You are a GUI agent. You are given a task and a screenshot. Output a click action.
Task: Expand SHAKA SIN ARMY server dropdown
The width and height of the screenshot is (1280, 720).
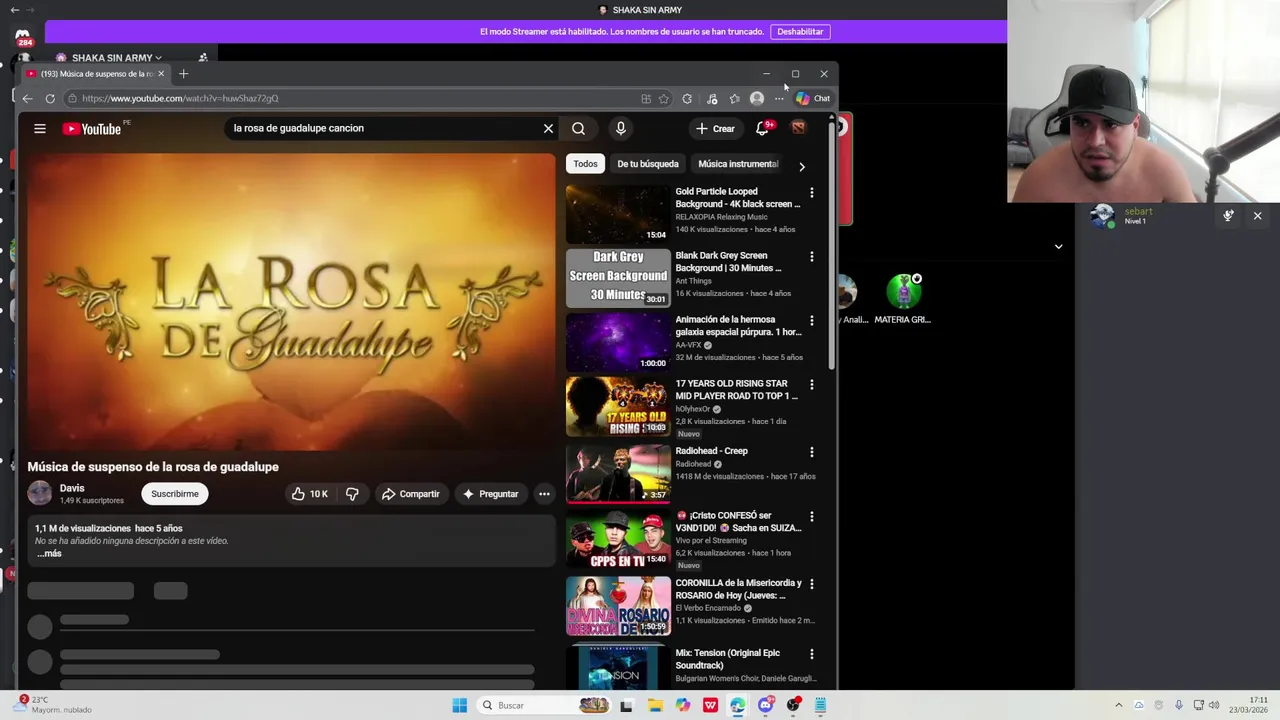[158, 58]
